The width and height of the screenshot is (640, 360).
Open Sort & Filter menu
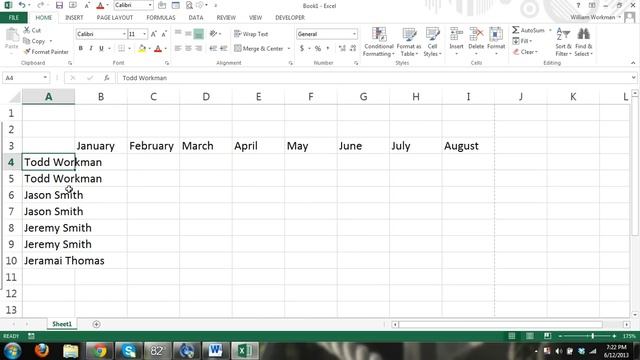coord(563,42)
